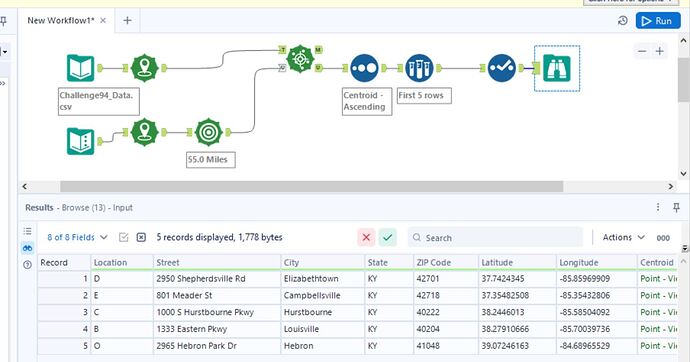Zoom out the canvas with minus button

pos(642,51)
